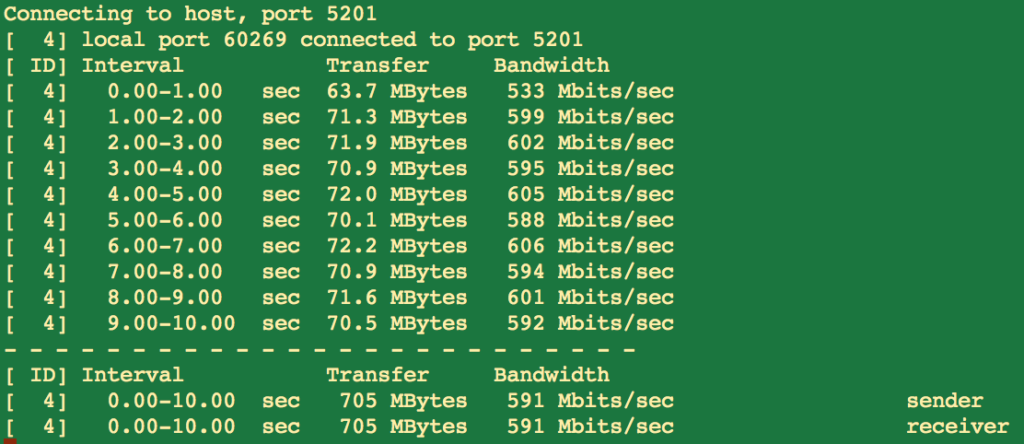Click the first Bandwidth column header
This screenshot has height=444, width=1024.
click(551, 65)
